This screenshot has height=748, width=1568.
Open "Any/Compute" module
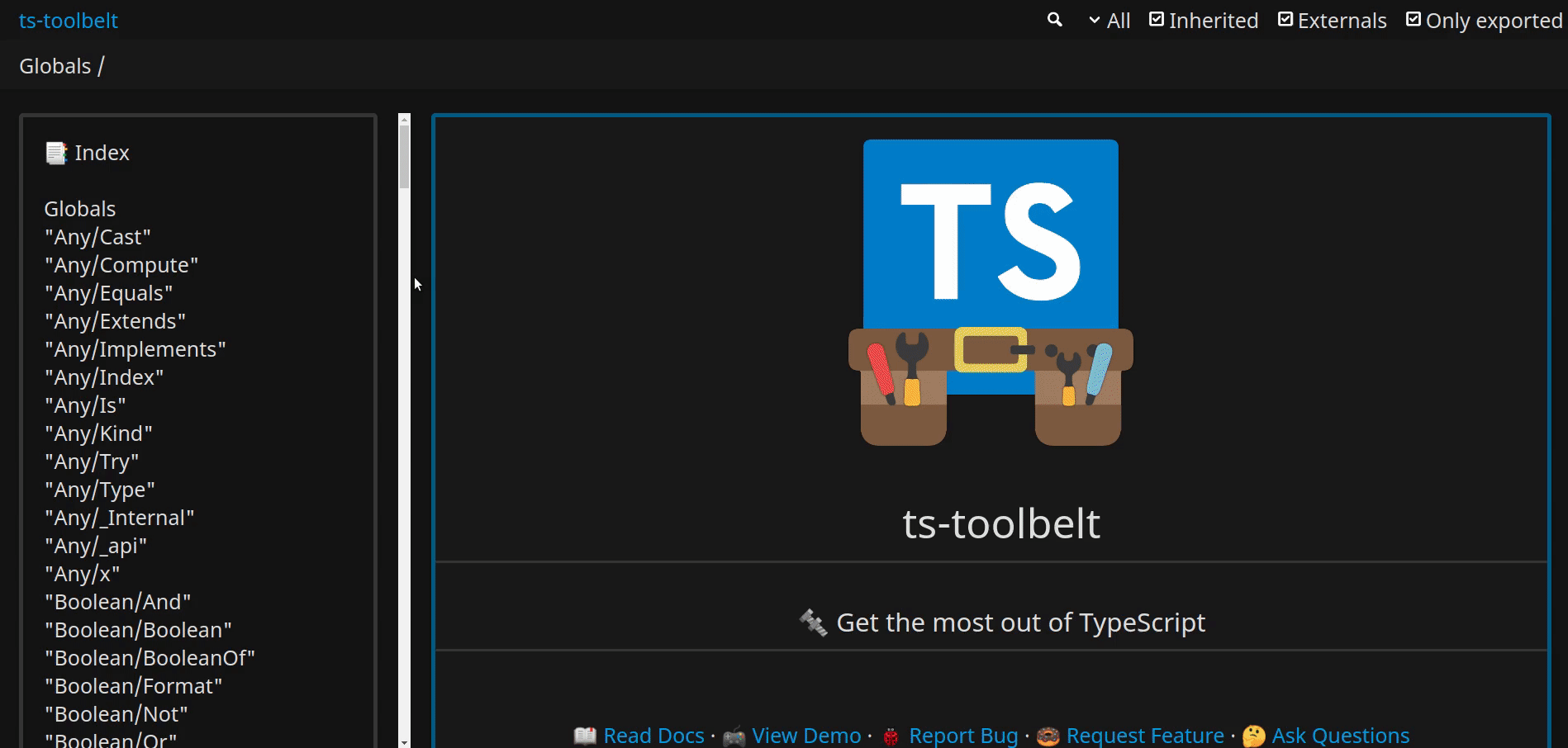(121, 265)
